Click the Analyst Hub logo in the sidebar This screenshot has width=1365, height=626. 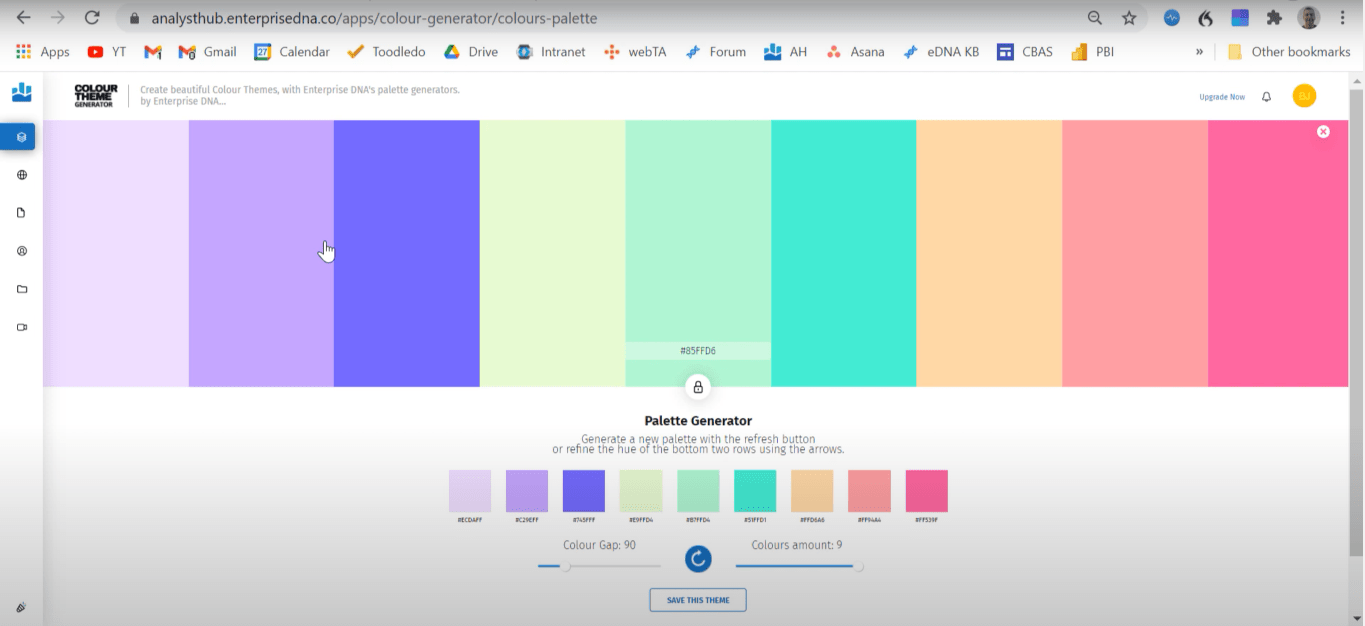click(21, 93)
